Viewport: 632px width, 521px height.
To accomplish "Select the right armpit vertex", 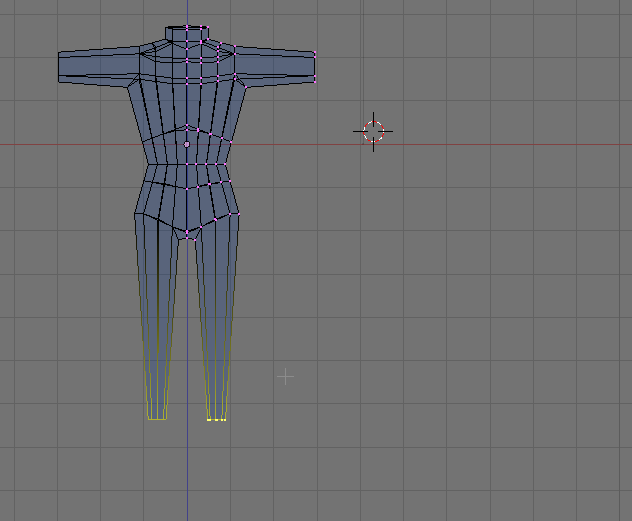I will click(245, 87).
